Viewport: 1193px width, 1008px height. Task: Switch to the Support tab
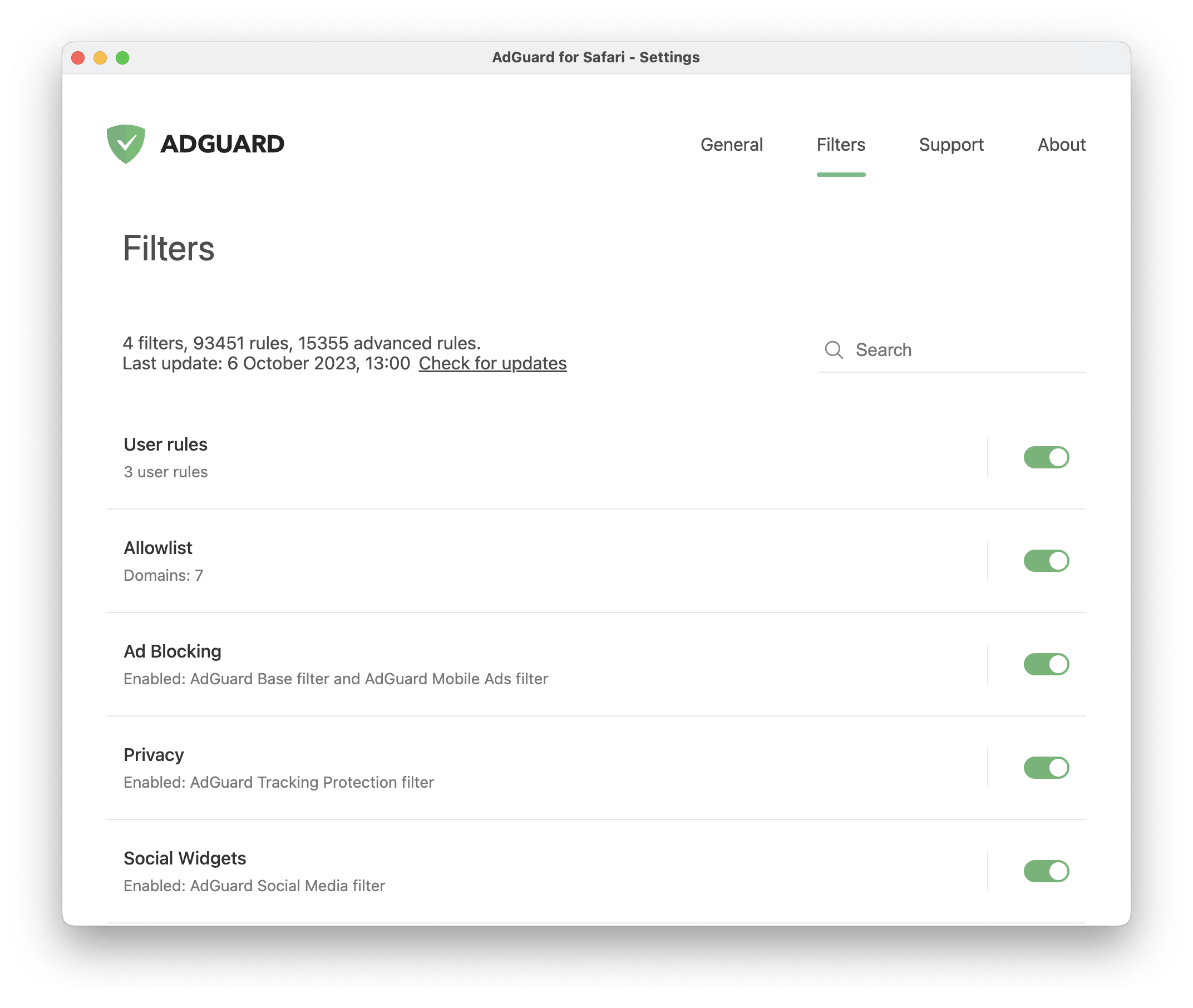952,144
